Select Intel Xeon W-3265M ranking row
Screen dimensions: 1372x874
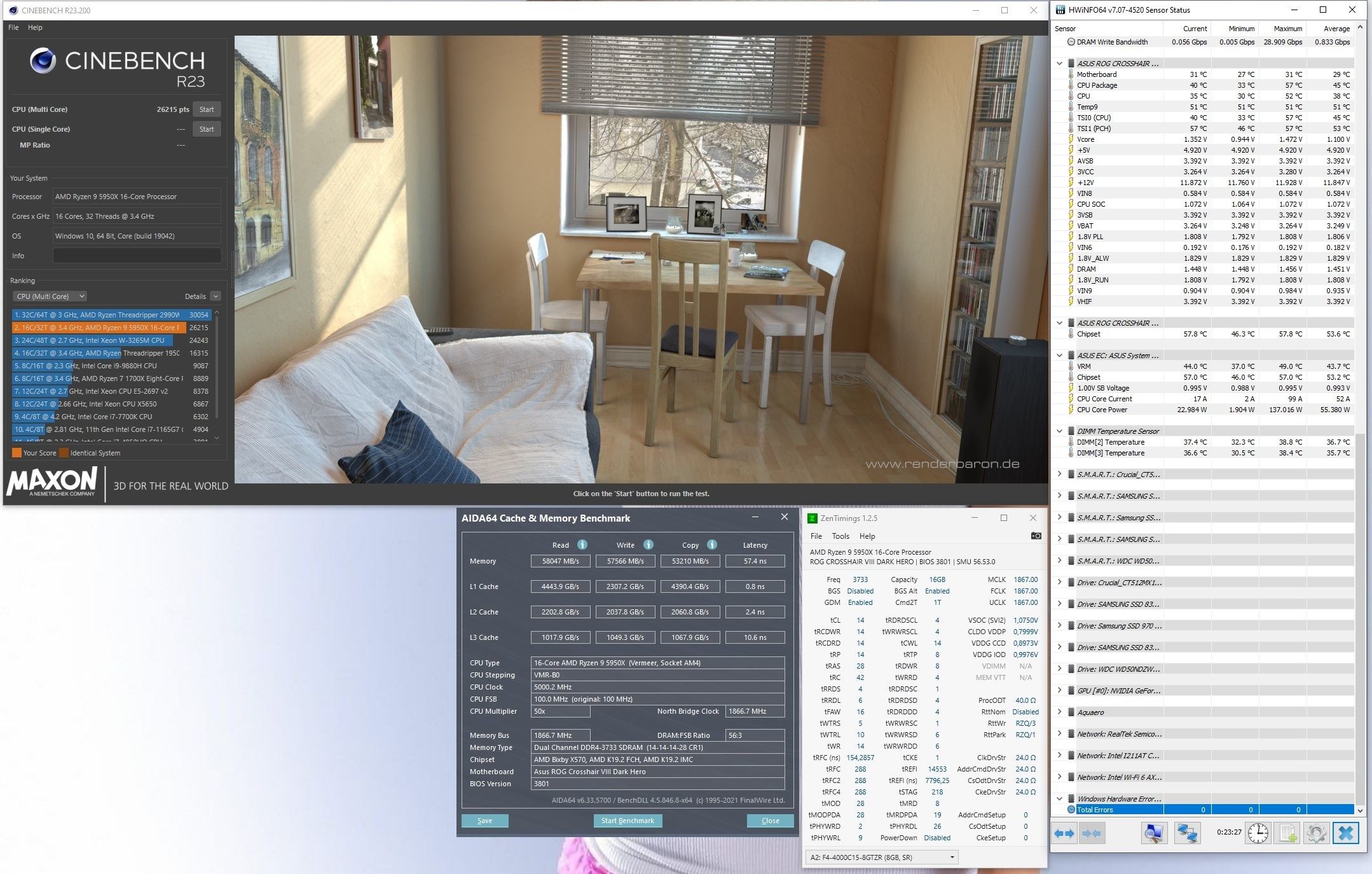tap(111, 340)
